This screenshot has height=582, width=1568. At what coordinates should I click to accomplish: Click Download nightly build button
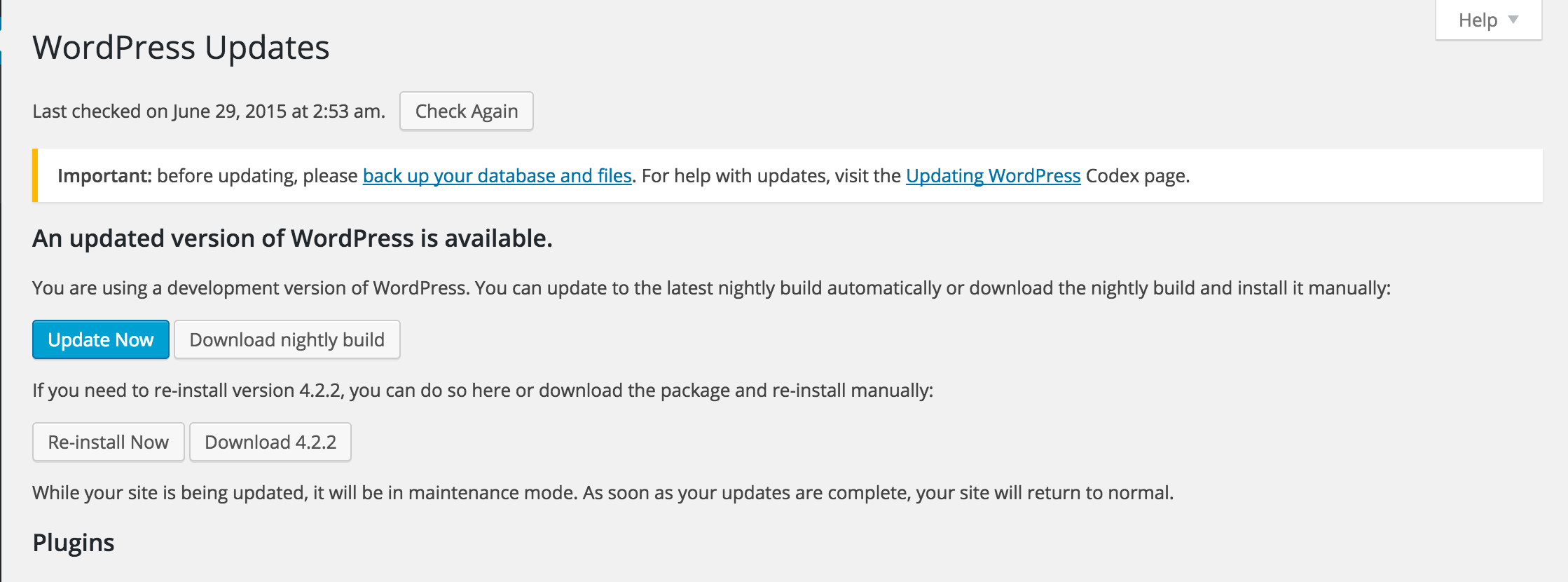[287, 339]
